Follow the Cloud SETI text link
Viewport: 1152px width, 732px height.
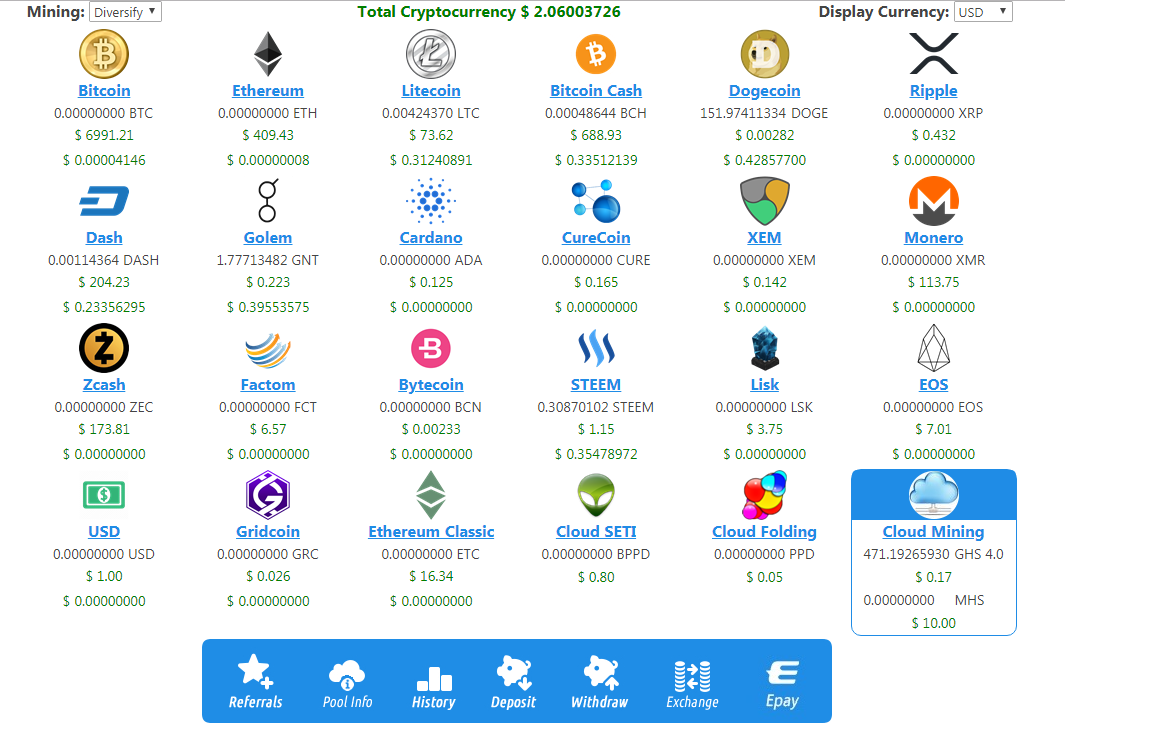click(596, 531)
